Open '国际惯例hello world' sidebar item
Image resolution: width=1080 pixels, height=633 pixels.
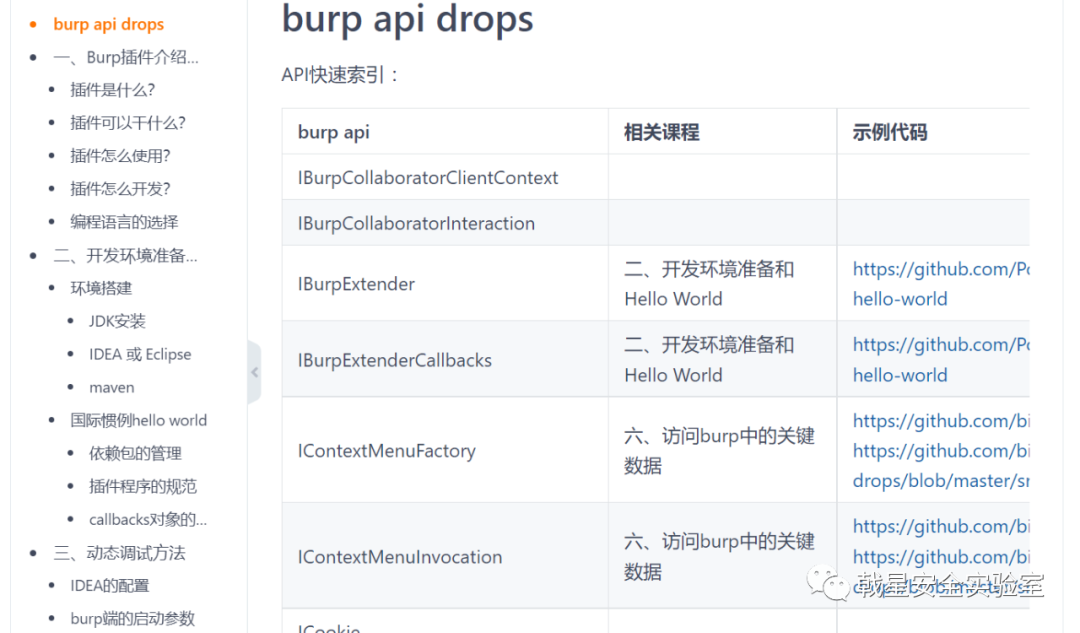pyautogui.click(x=138, y=421)
